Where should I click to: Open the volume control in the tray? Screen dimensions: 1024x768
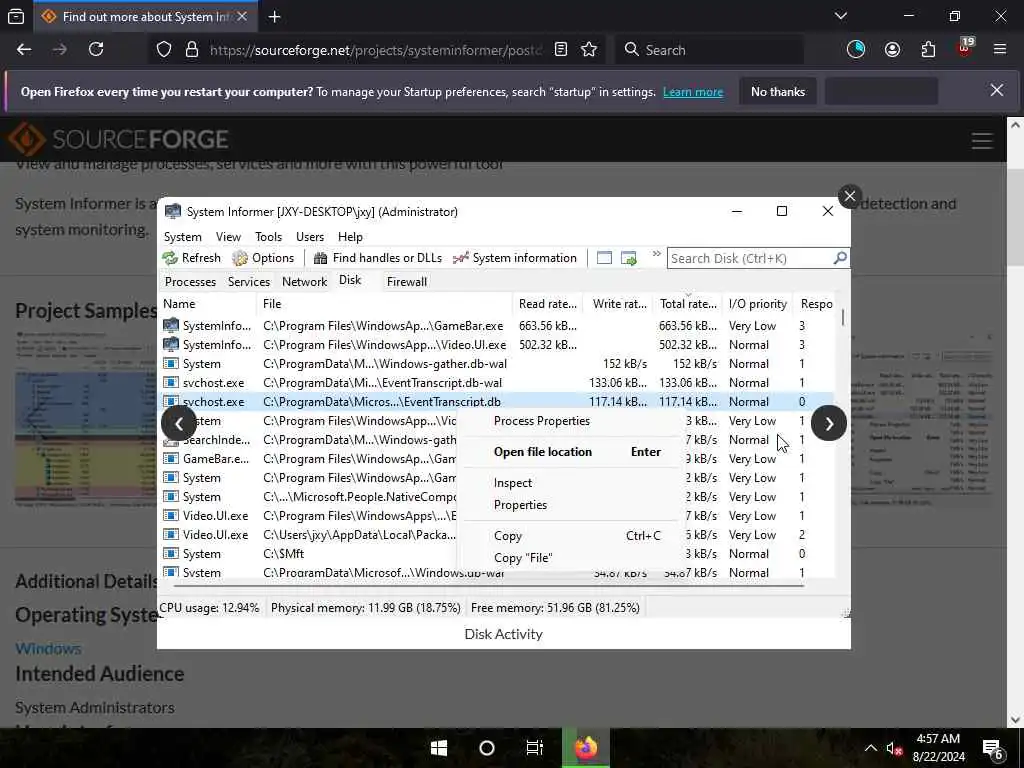tap(894, 749)
